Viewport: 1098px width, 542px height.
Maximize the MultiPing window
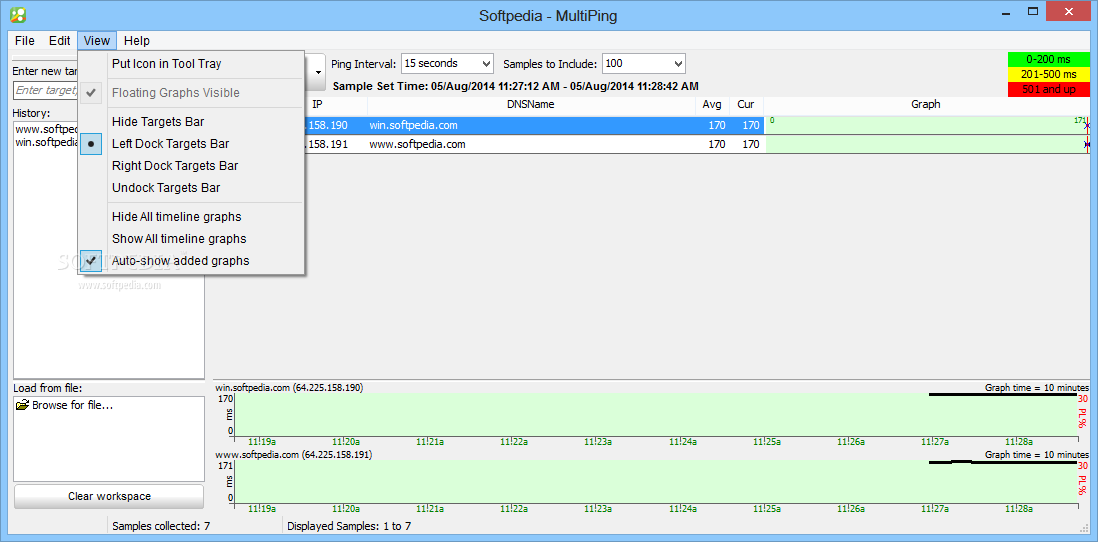tap(1033, 11)
